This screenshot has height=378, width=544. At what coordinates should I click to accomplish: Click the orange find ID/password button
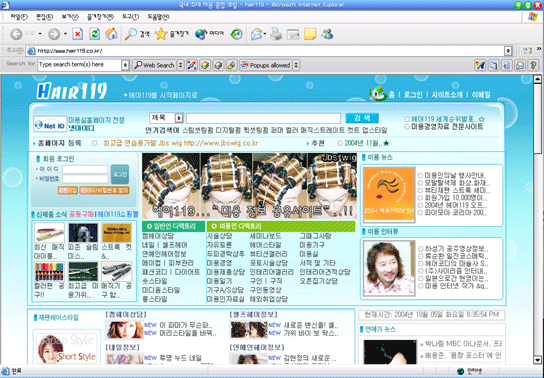click(x=104, y=190)
